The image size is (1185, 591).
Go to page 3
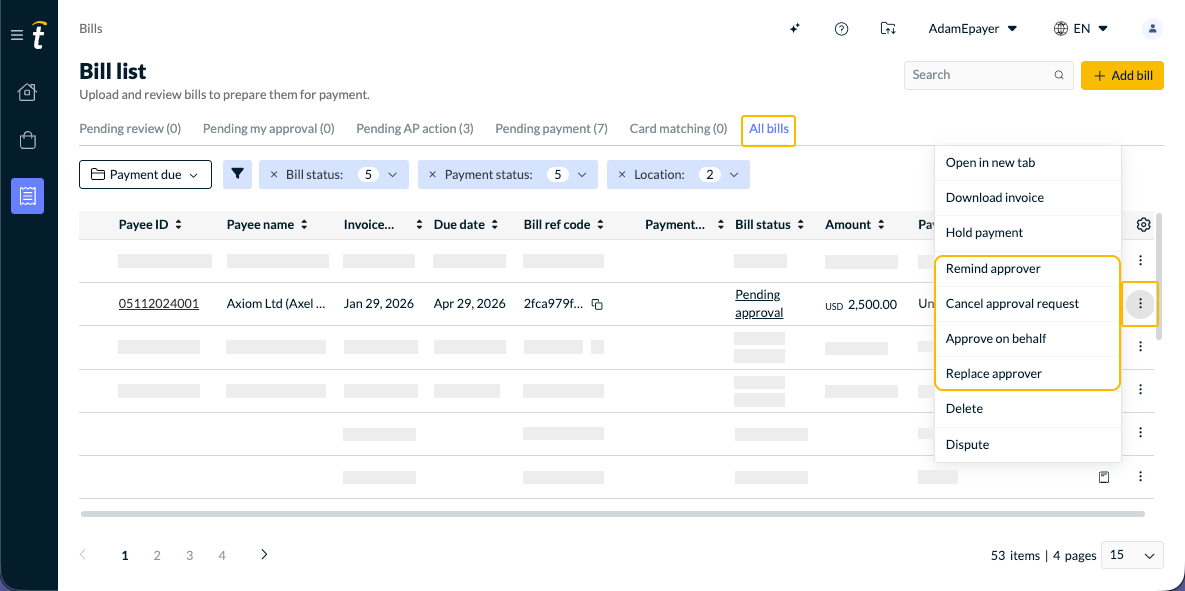click(190, 555)
